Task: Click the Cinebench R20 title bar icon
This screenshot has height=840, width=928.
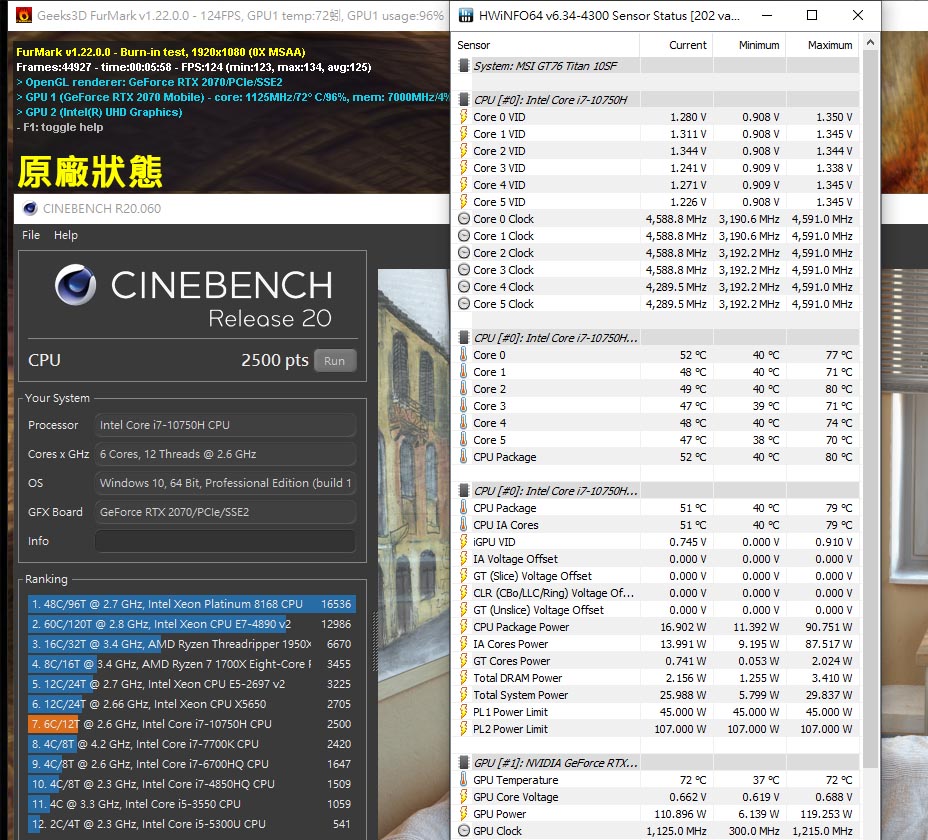Action: click(30, 208)
